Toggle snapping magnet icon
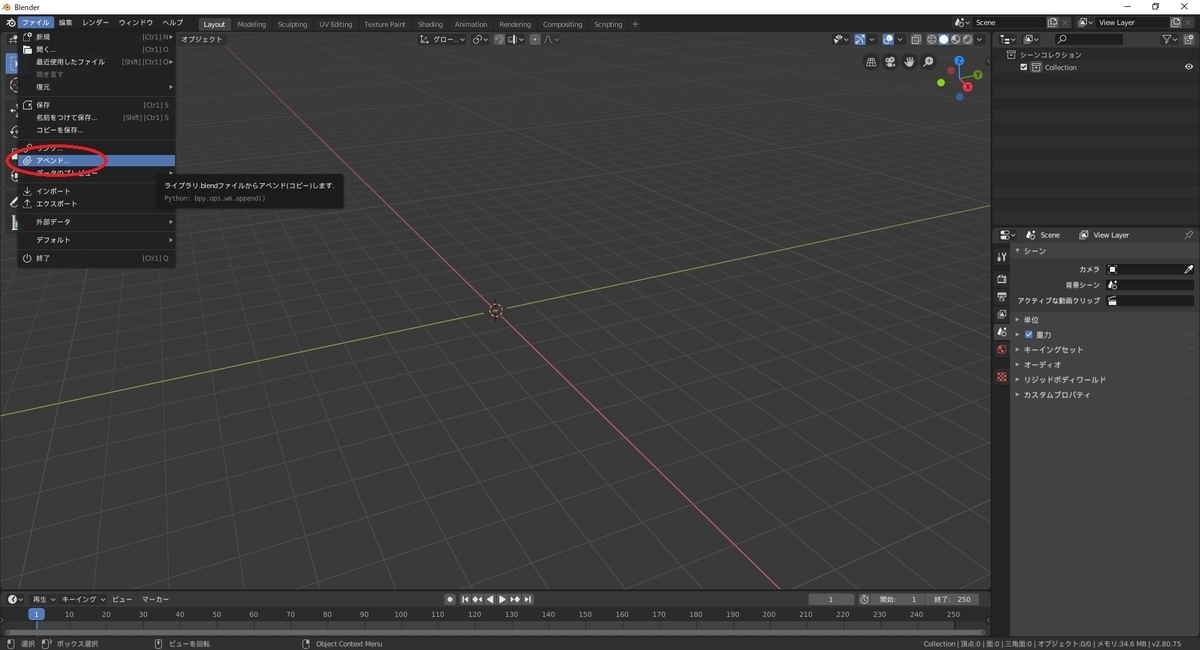Screen dimensions: 1200x650 coord(499,39)
